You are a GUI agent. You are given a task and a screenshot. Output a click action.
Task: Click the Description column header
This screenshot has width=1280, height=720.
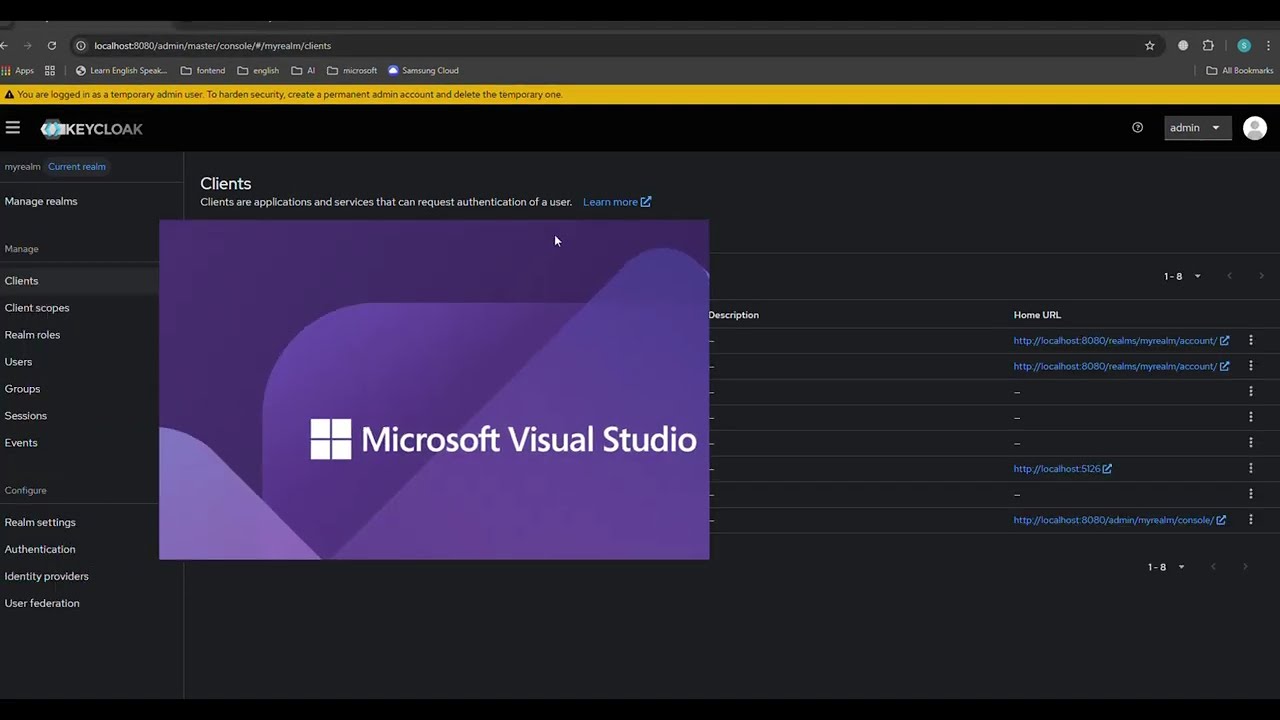point(734,315)
